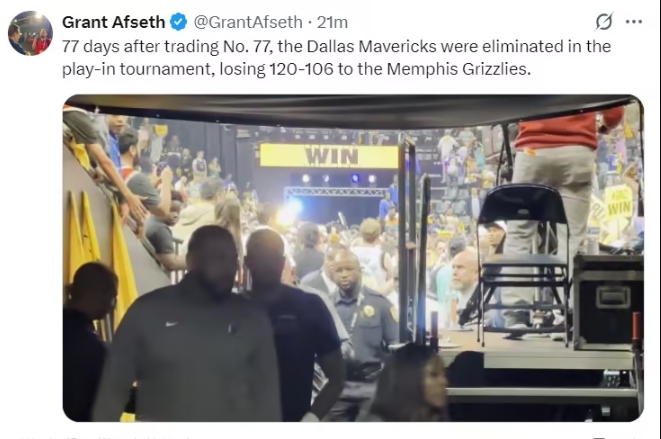Click the bright stage spotlight in video
661x439 pixels.
(x=292, y=210)
